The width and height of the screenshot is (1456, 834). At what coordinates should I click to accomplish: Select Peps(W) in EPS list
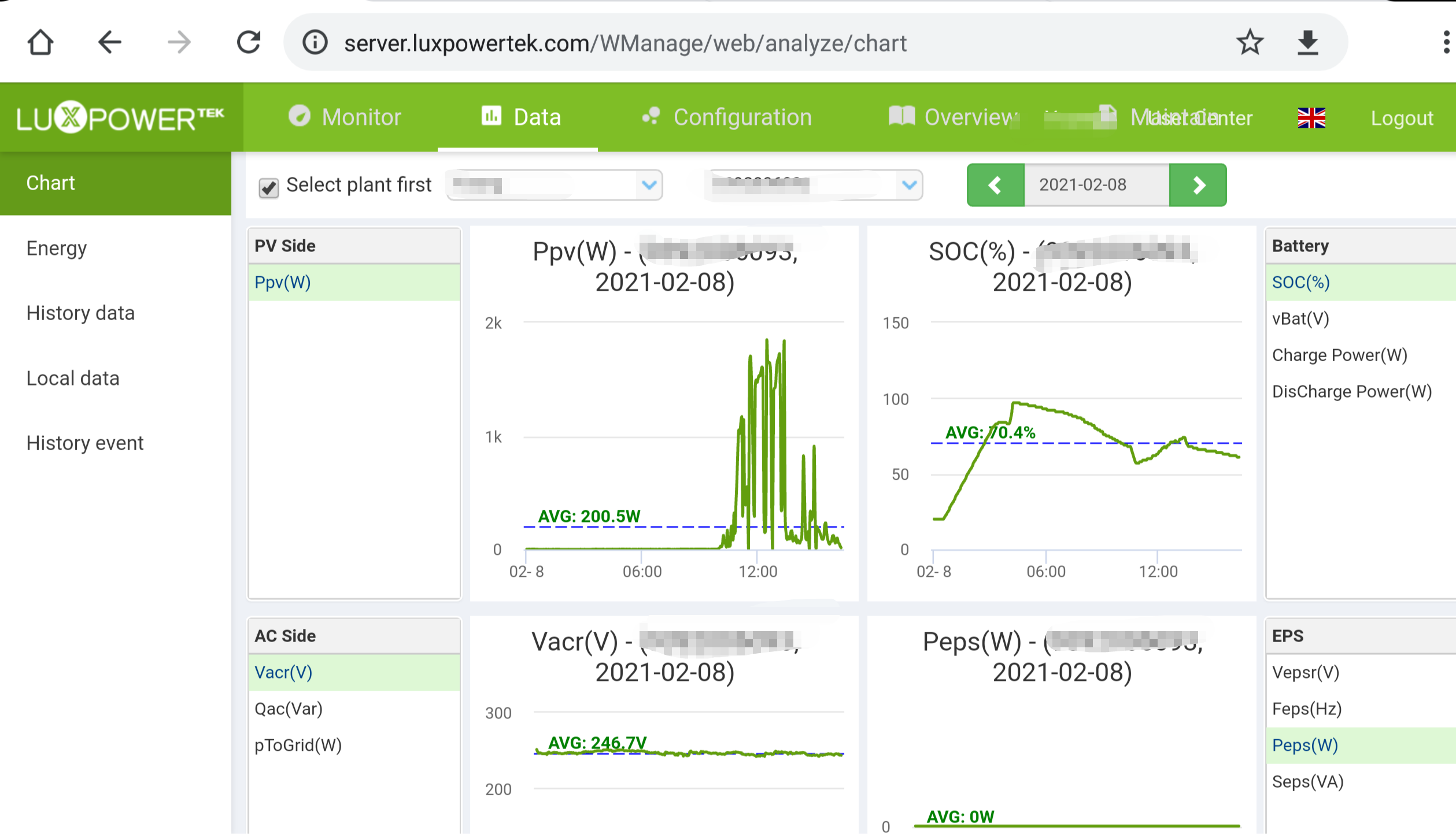coord(1361,746)
